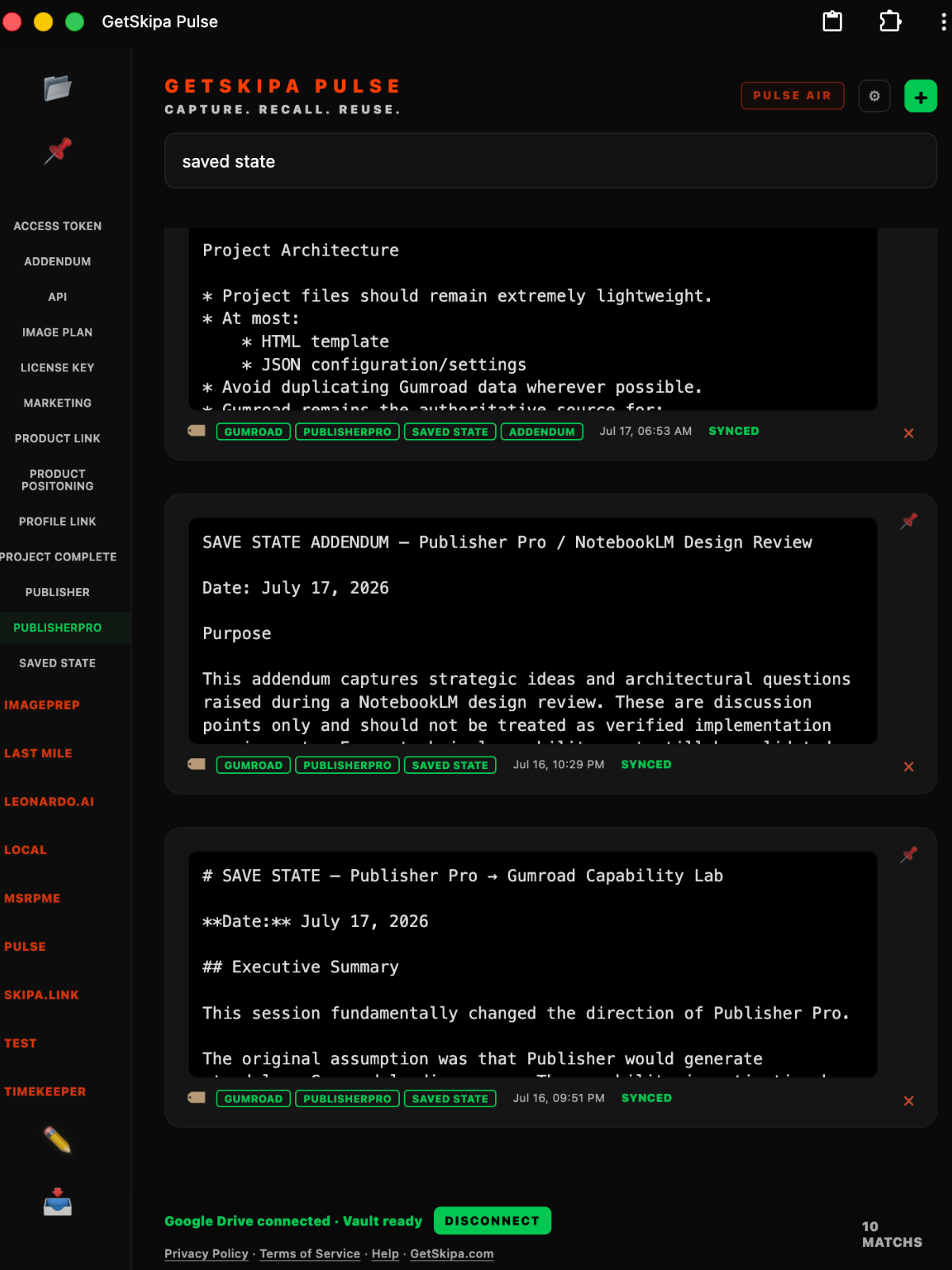Open TEST project in sidebar
This screenshot has width=952, height=1270.
[x=21, y=1044]
